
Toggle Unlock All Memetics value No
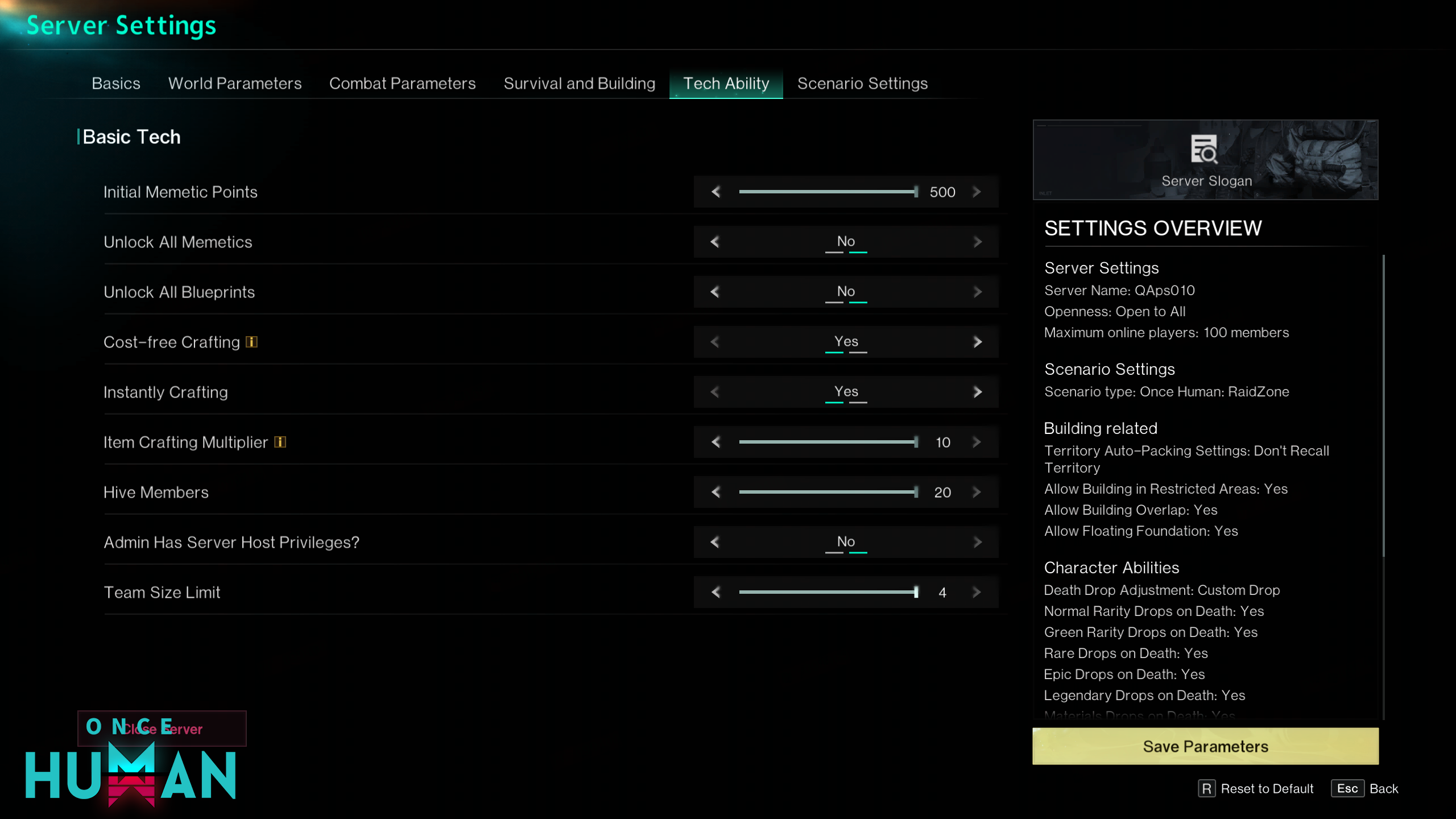coord(846,242)
